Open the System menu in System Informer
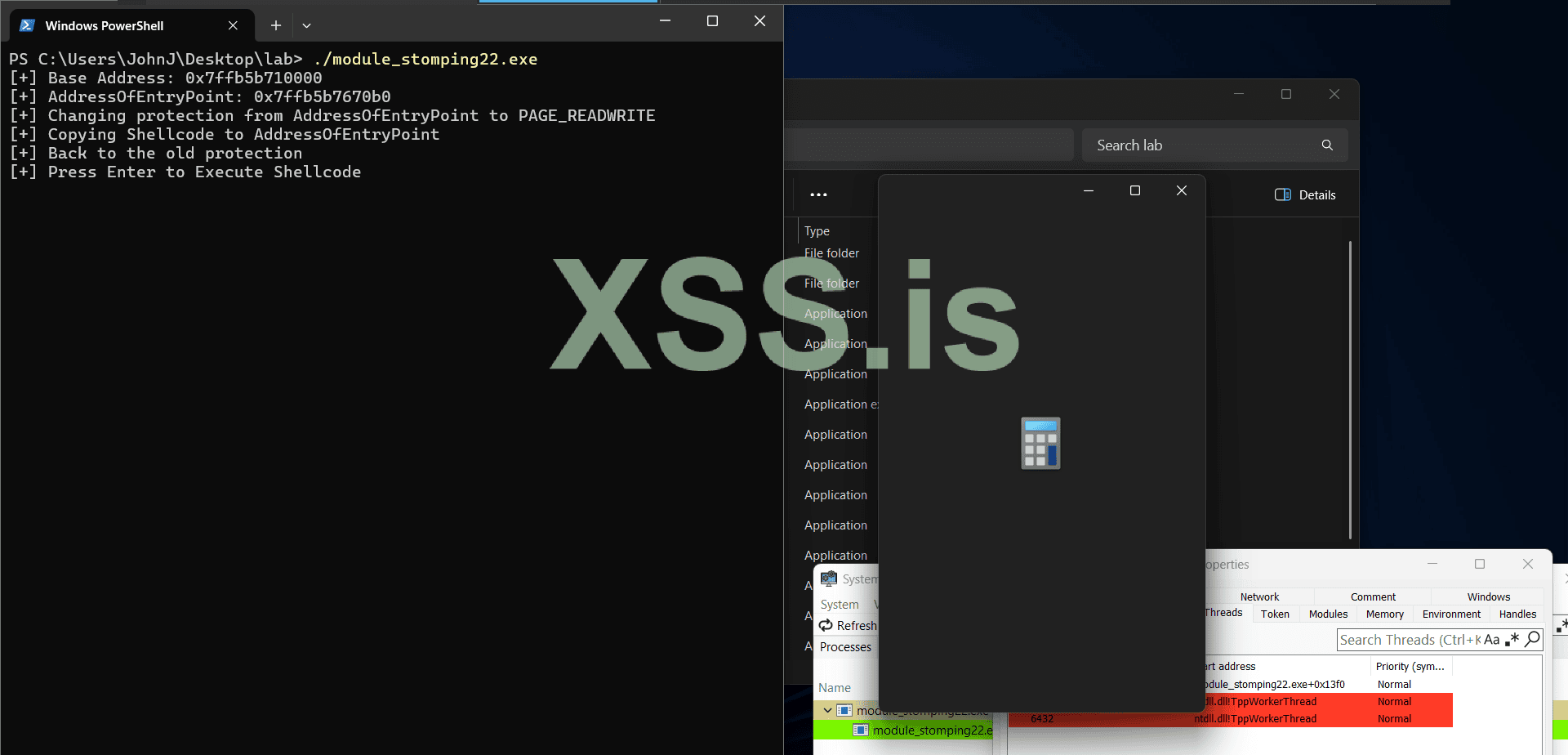Image resolution: width=1568 pixels, height=755 pixels. pos(839,605)
